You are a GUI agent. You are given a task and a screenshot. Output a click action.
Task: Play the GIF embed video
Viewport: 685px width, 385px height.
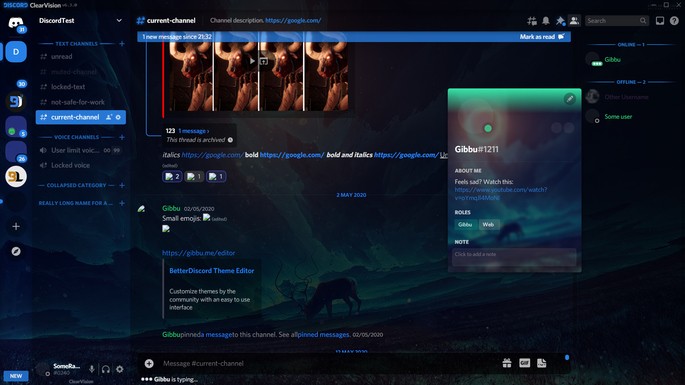[252, 61]
